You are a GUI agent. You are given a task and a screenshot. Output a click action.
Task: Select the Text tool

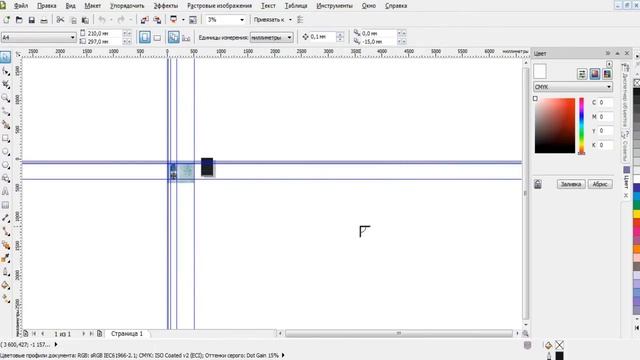6,192
